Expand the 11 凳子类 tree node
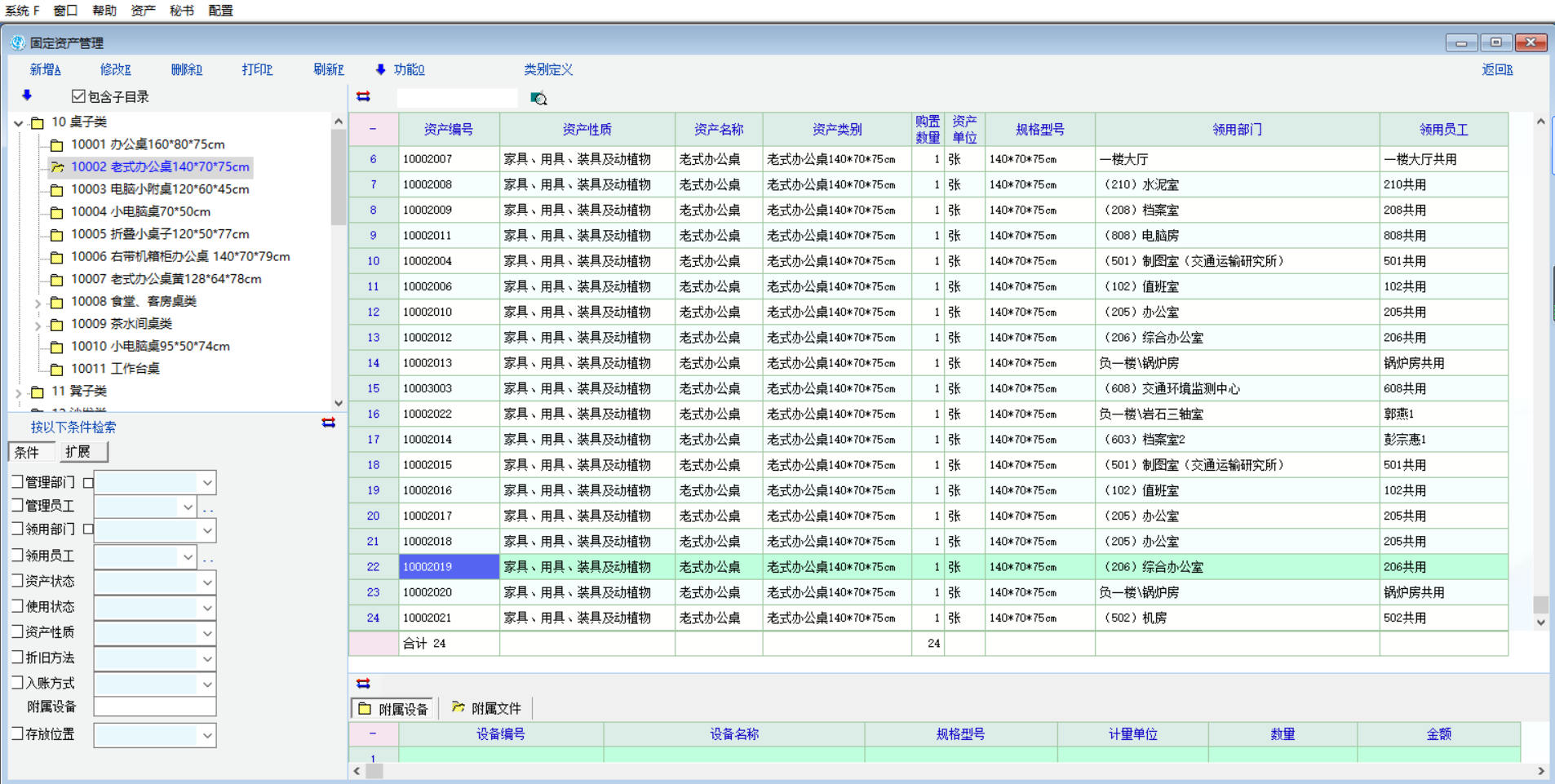Image resolution: width=1555 pixels, height=784 pixels. (x=18, y=392)
